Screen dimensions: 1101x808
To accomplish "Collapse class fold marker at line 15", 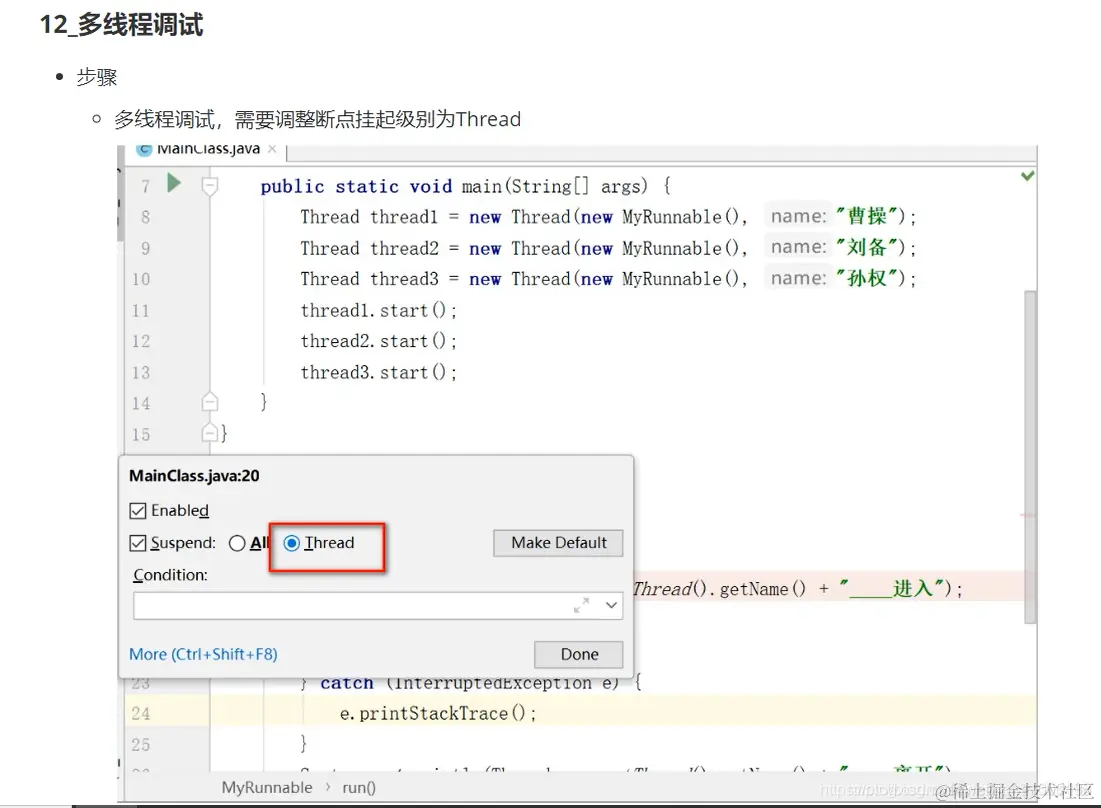I will [x=209, y=433].
